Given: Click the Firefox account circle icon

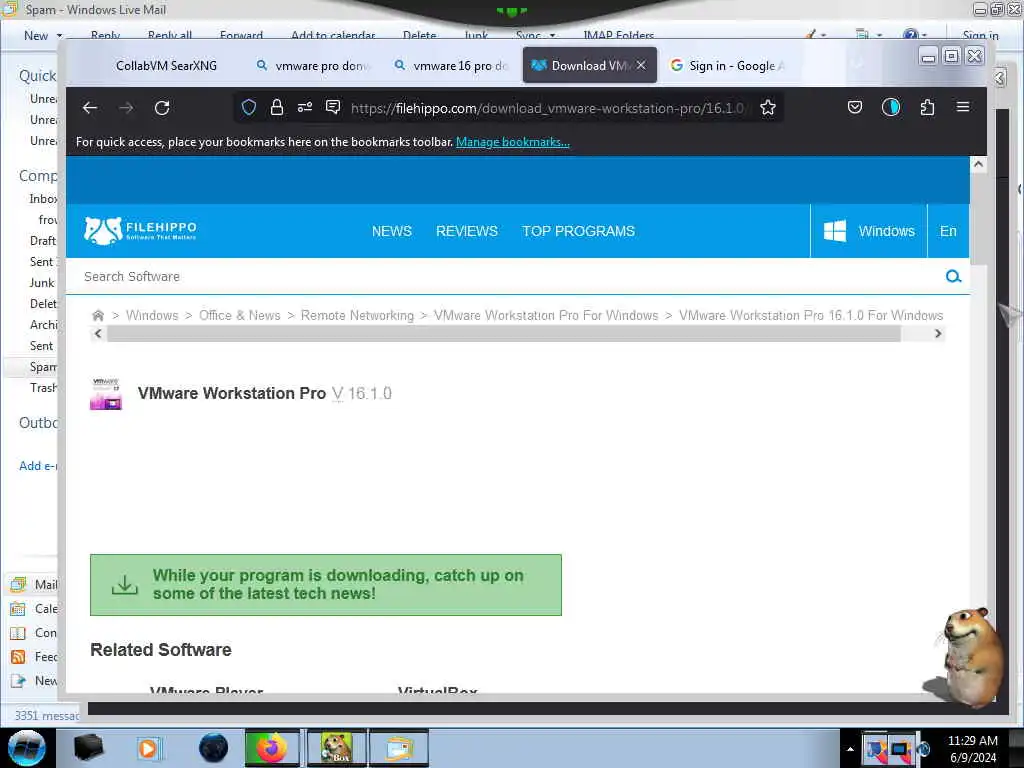Looking at the screenshot, I should 891,108.
